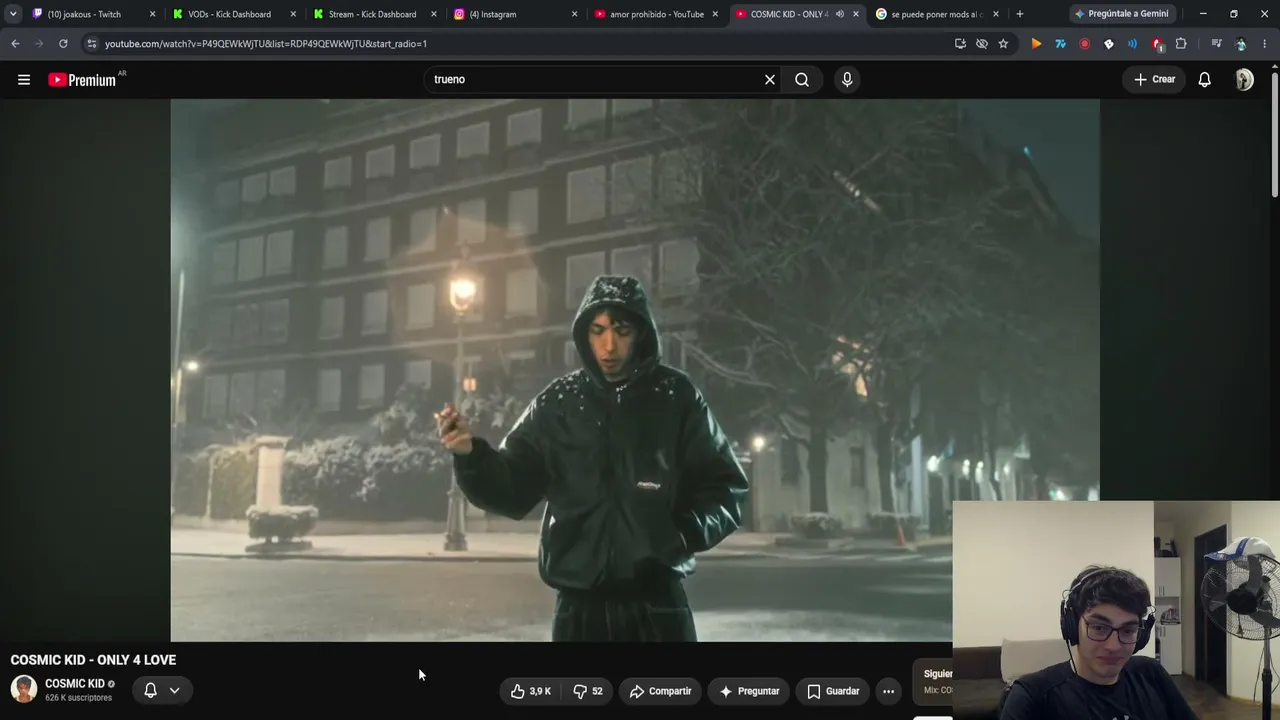Save the video with Guardar
Viewport: 1280px width, 720px height.
833,691
